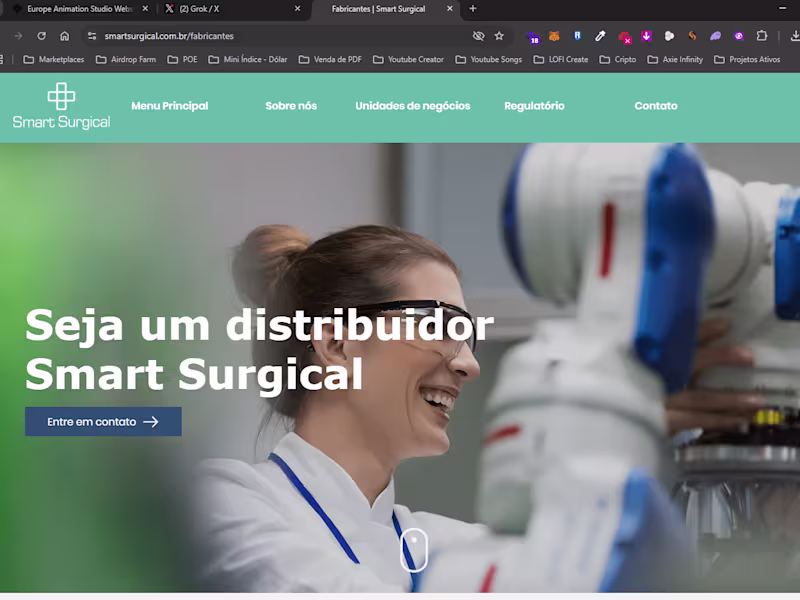Viewport: 800px width, 600px height.
Task: Open the extension with the 18 badge
Action: point(533,37)
